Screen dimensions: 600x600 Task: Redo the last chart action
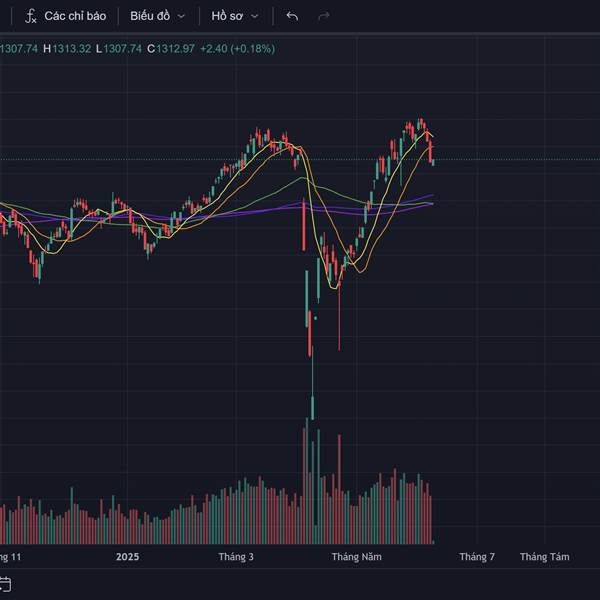point(324,16)
